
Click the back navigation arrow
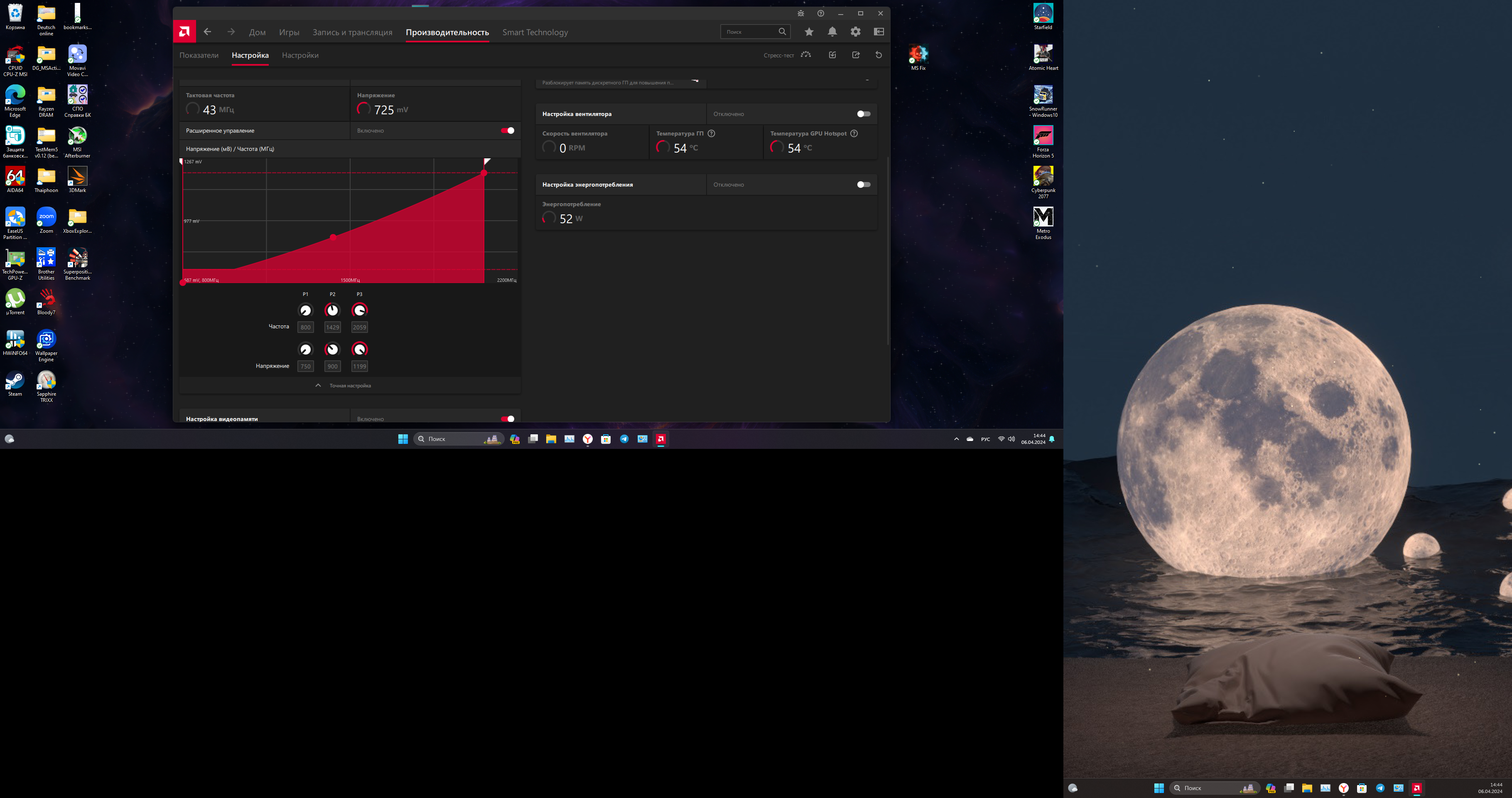tap(207, 32)
